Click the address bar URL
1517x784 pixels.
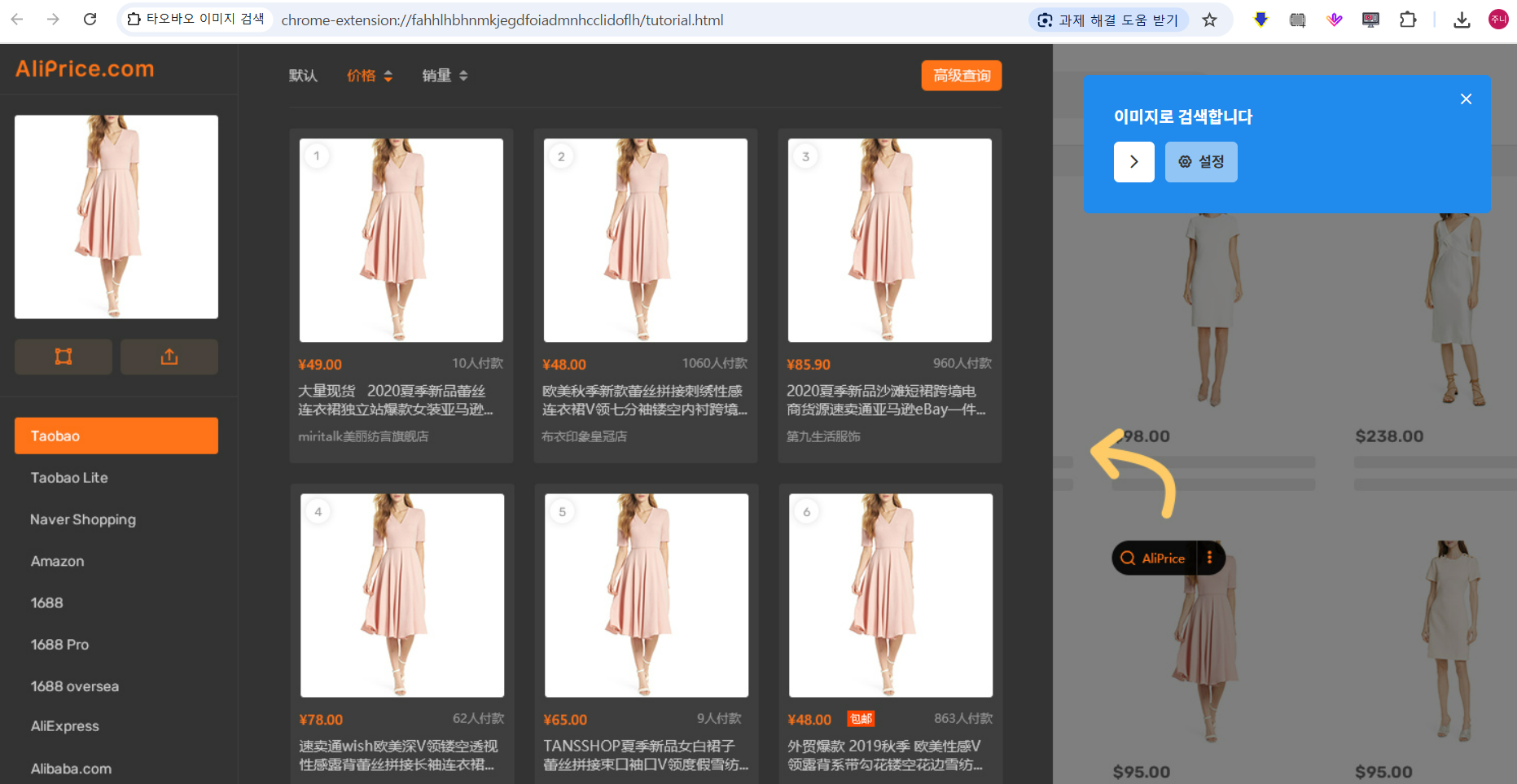502,20
